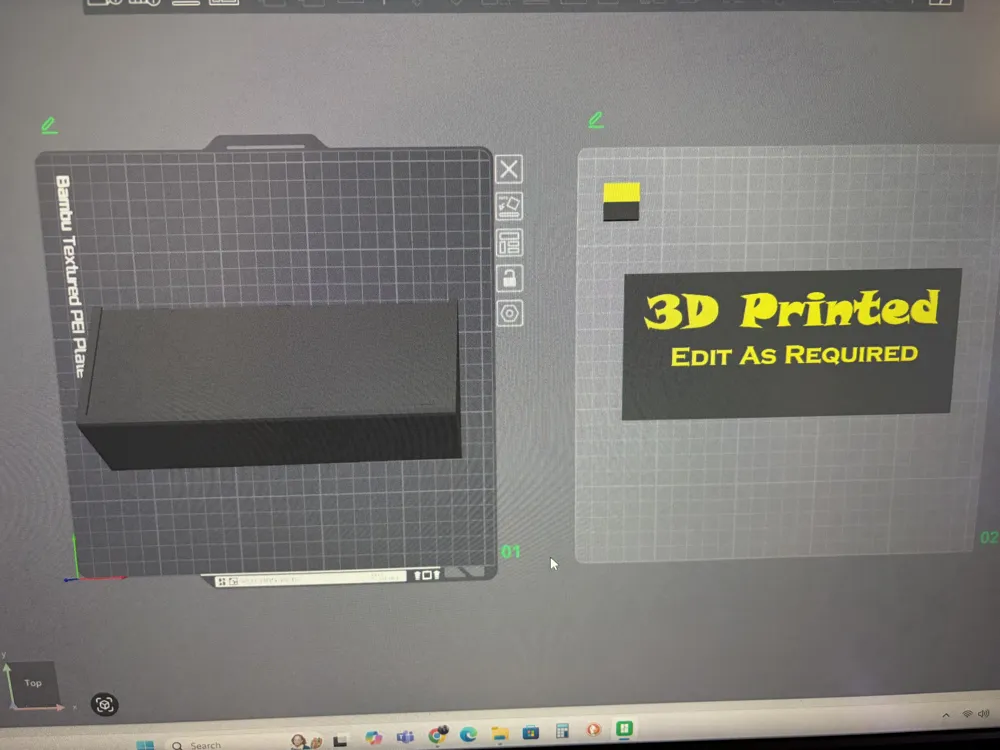Click the plate arrangement layout icon
Image resolution: width=1000 pixels, height=750 pixels.
(x=509, y=243)
